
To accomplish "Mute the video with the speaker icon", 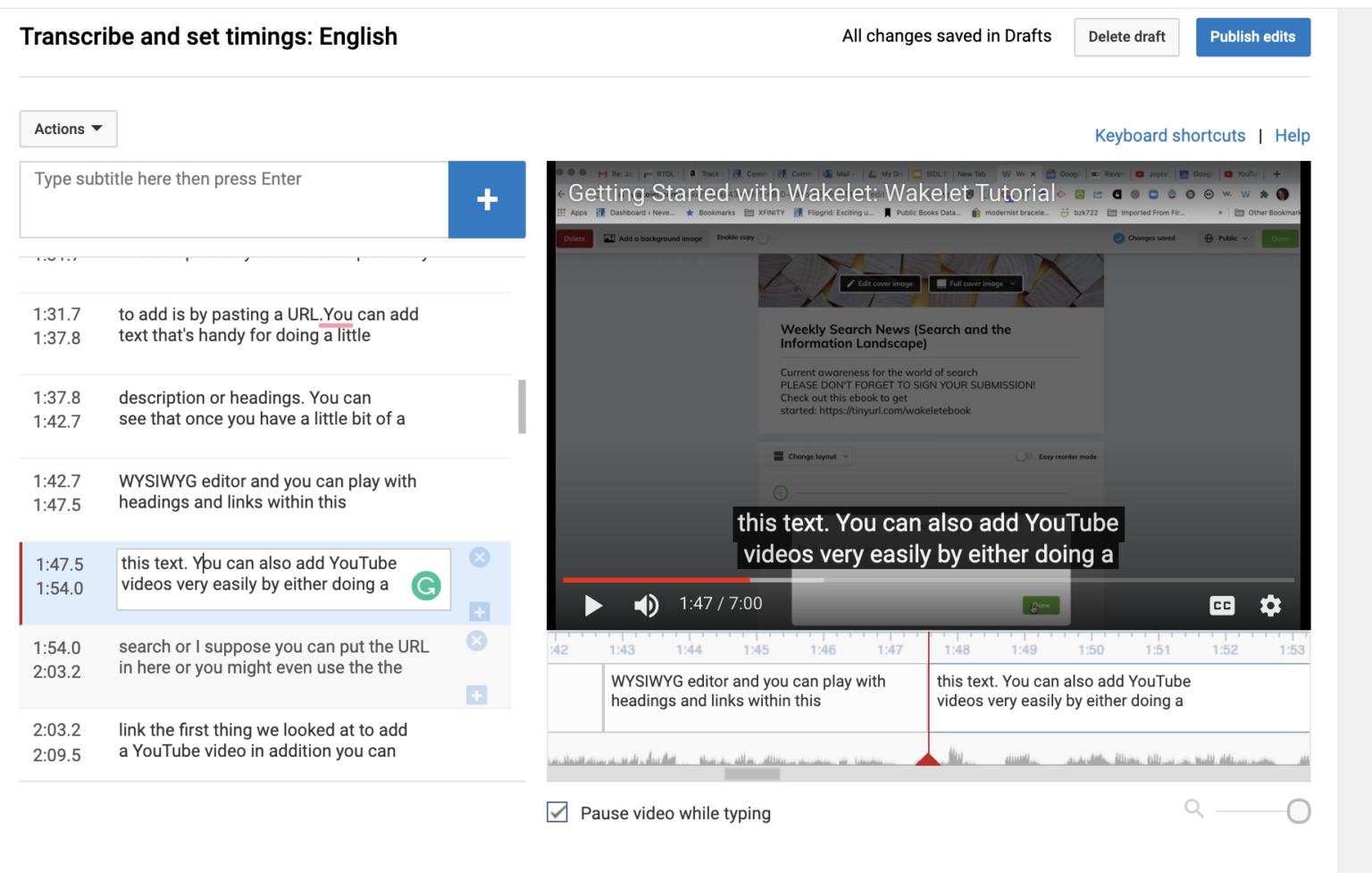I will point(646,606).
